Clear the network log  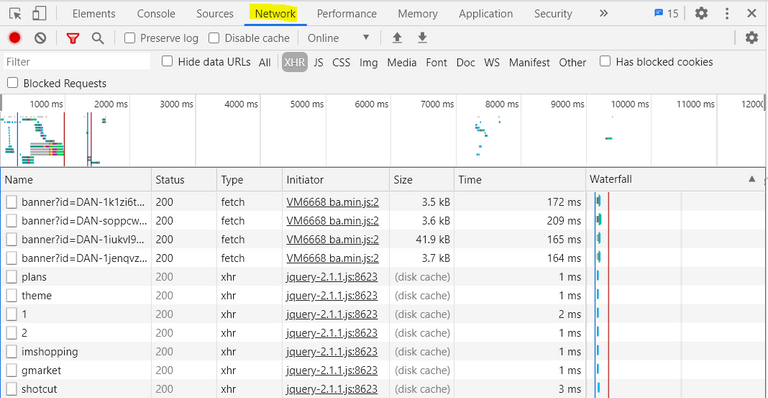(41, 38)
